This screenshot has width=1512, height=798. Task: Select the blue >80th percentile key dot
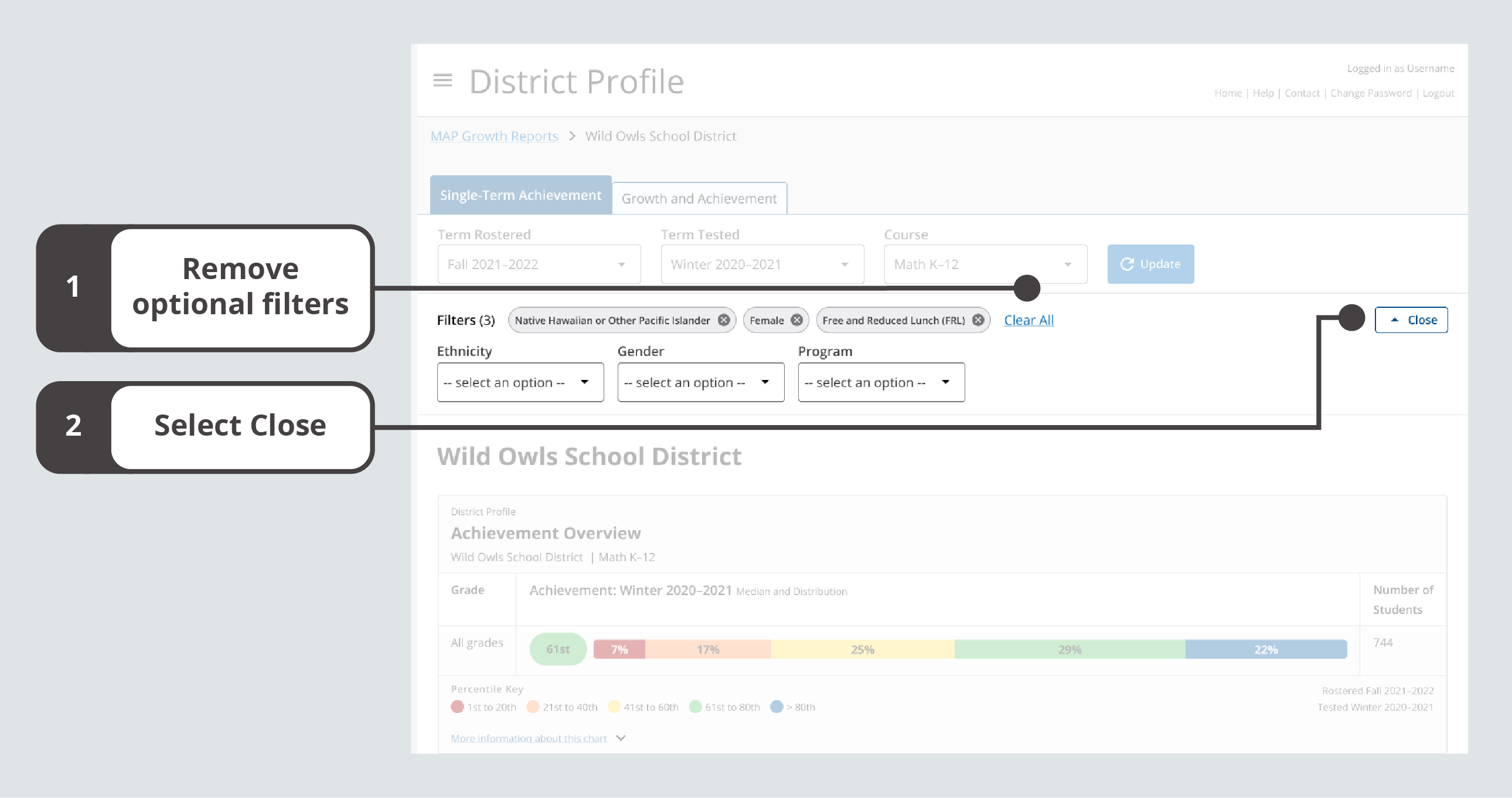[x=777, y=707]
